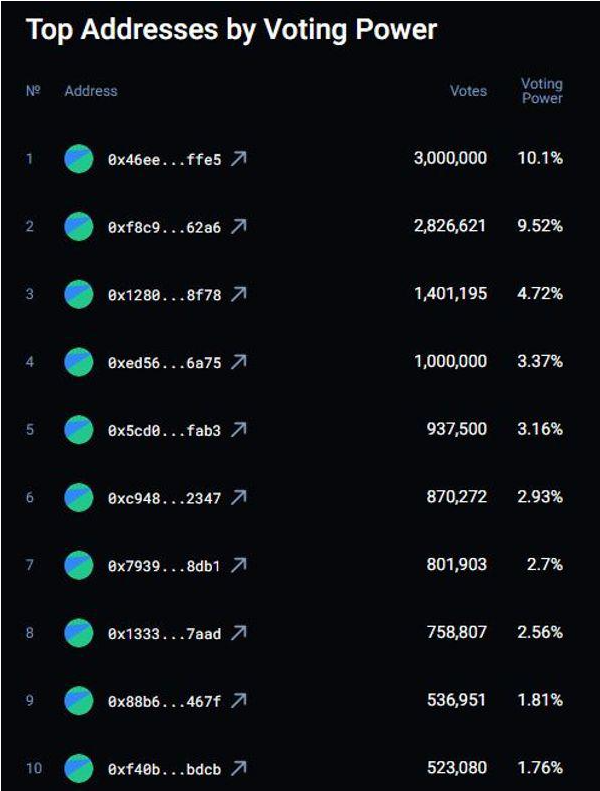Viewport: 600px width, 791px height.
Task: Click the avatar icon for 0x7939...8db1
Action: (79, 565)
